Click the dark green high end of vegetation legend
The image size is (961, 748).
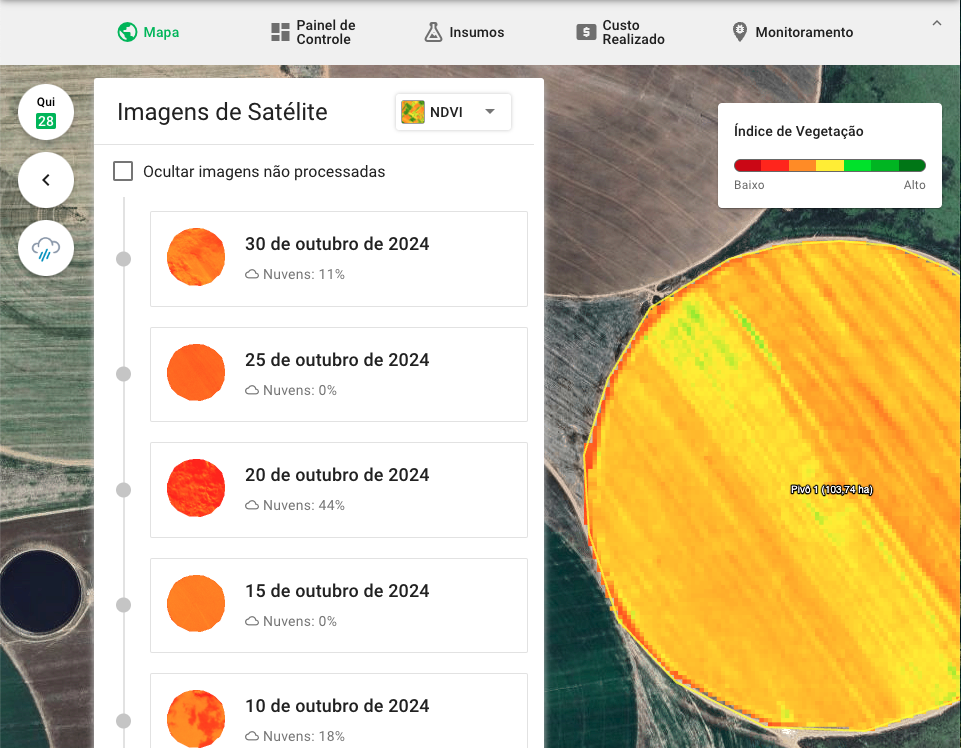[912, 166]
